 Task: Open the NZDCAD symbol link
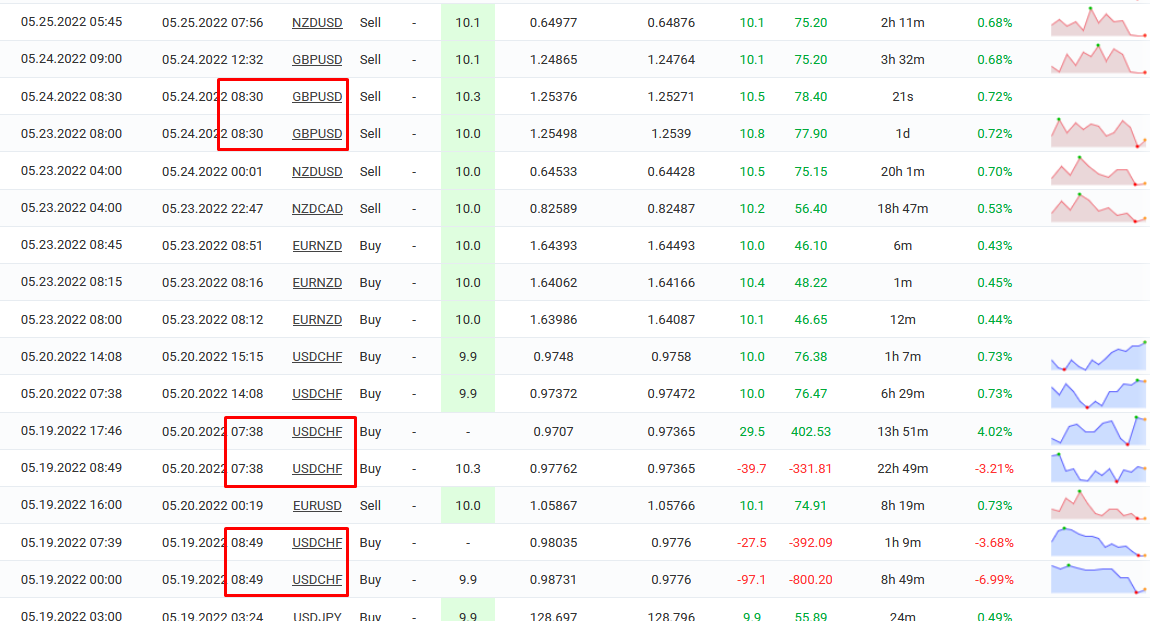tap(317, 208)
